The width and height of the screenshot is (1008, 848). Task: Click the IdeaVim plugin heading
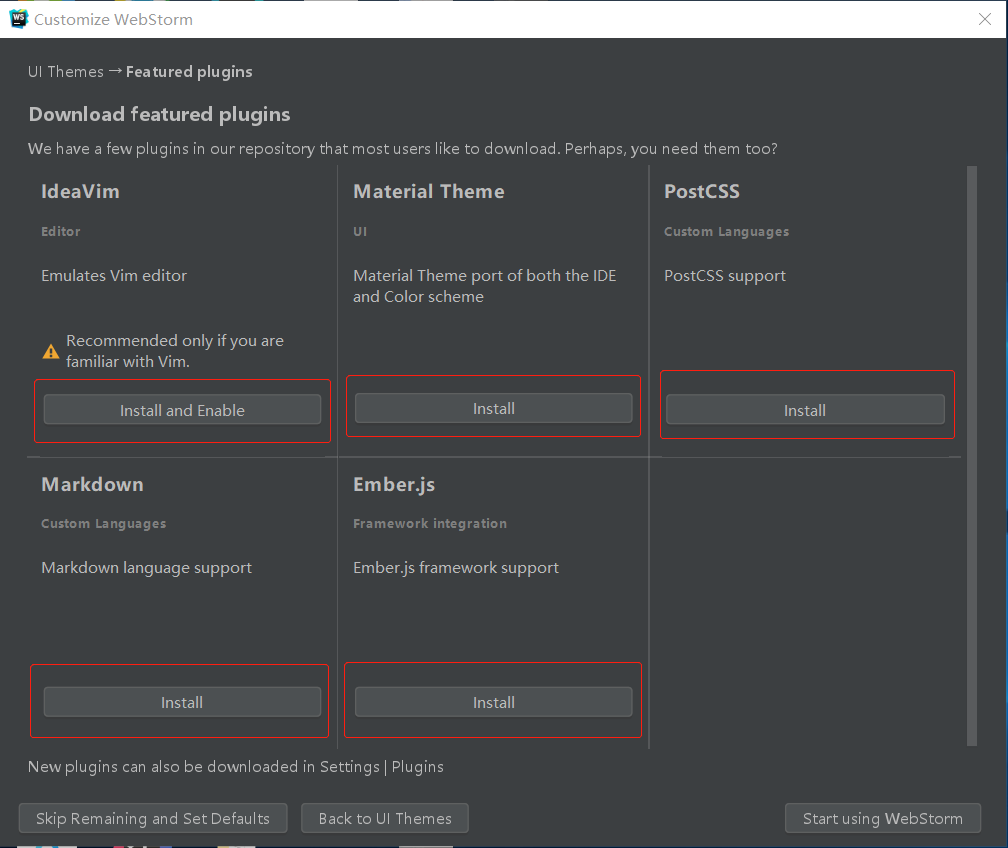(x=80, y=191)
